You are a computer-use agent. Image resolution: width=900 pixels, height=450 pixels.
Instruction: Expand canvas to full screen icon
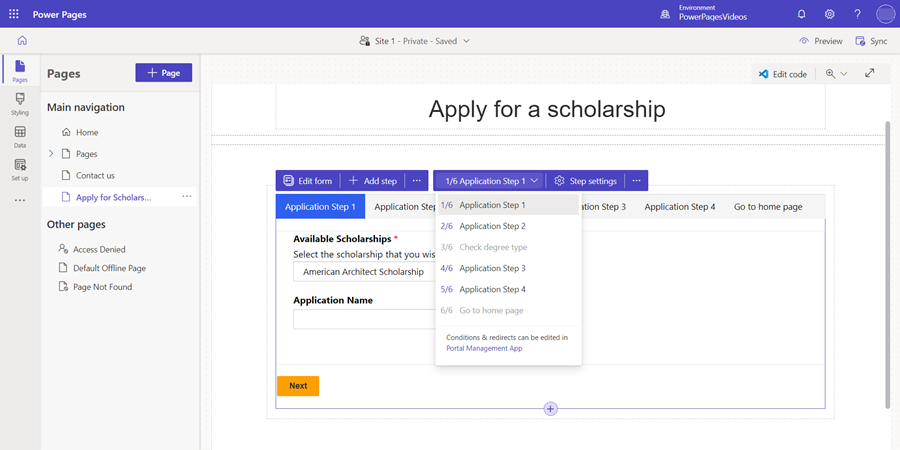[x=870, y=74]
